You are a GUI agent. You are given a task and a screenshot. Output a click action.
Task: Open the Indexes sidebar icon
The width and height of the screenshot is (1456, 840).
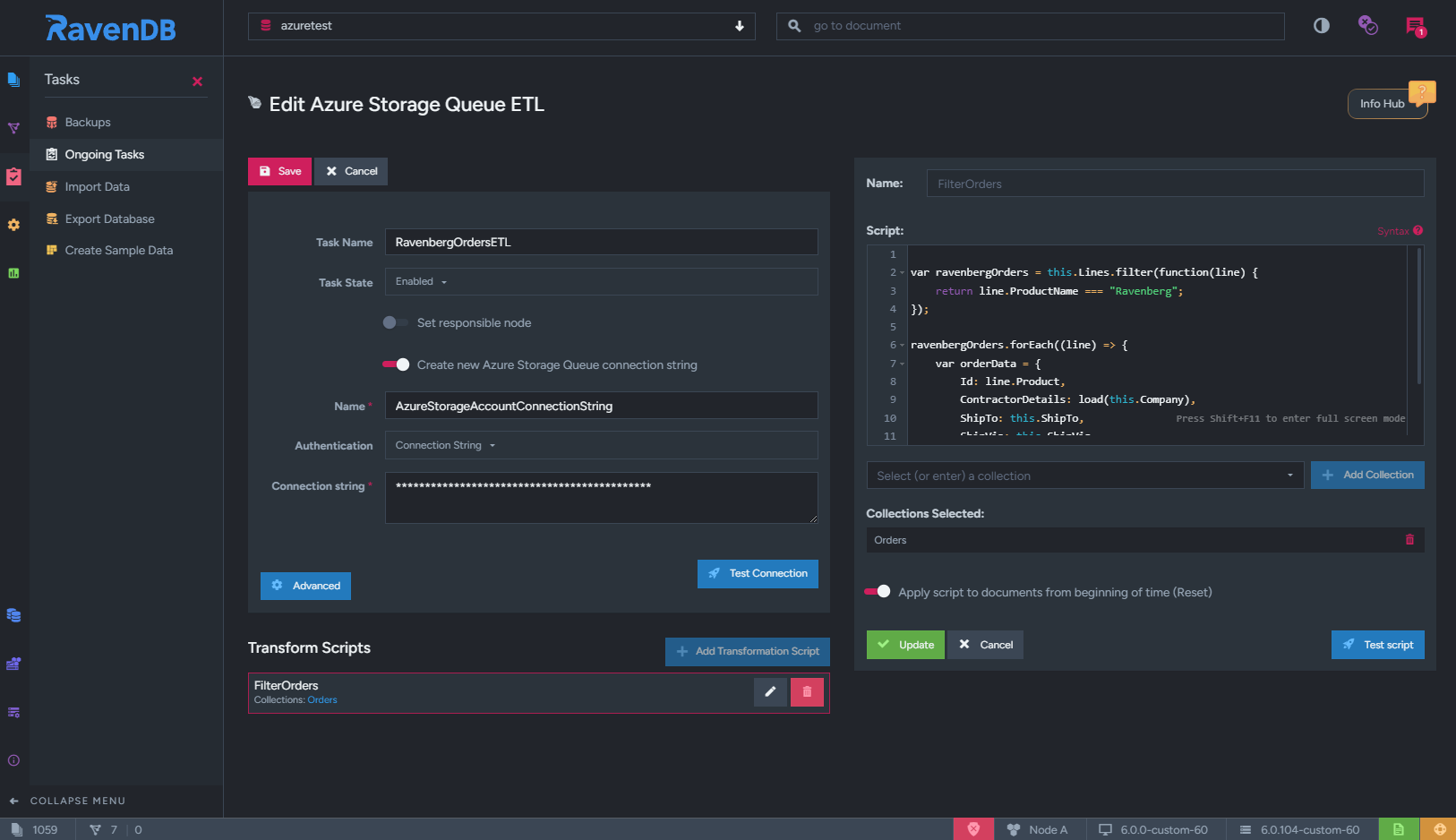(13, 128)
